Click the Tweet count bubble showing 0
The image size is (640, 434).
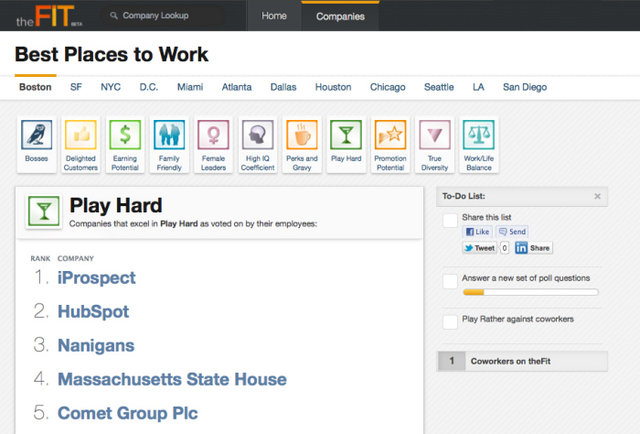tap(504, 248)
